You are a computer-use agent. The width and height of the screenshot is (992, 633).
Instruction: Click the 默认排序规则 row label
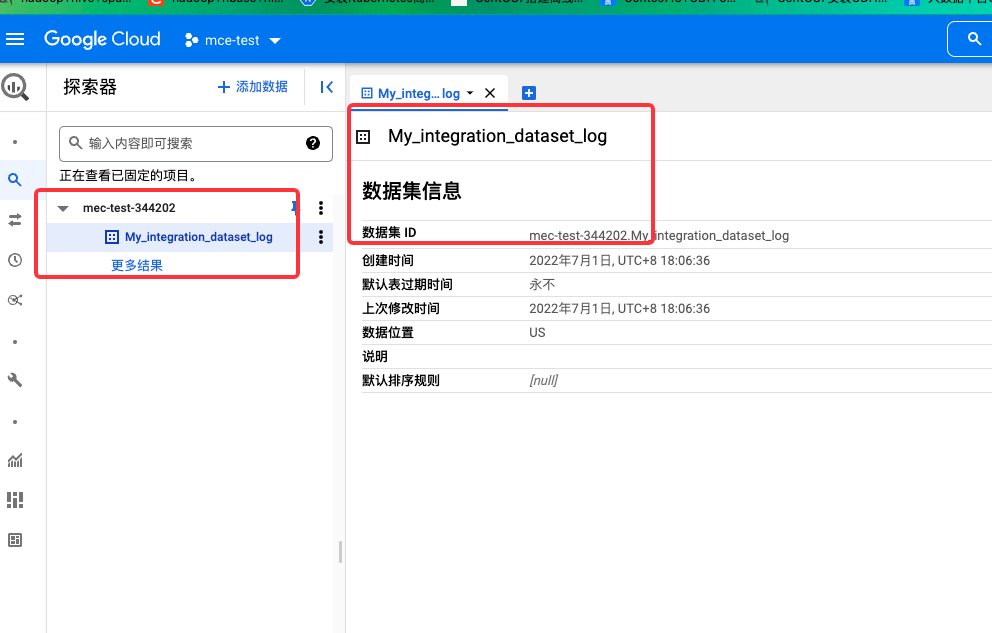click(x=400, y=381)
